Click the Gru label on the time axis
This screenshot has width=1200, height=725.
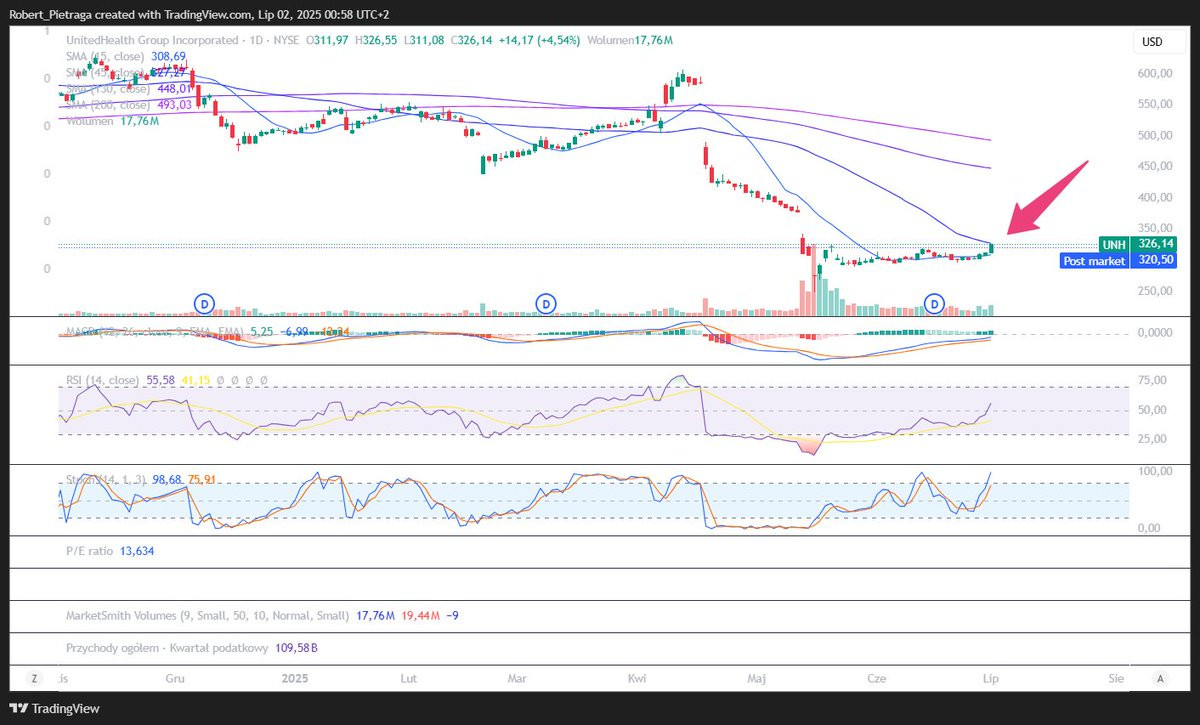click(x=175, y=678)
